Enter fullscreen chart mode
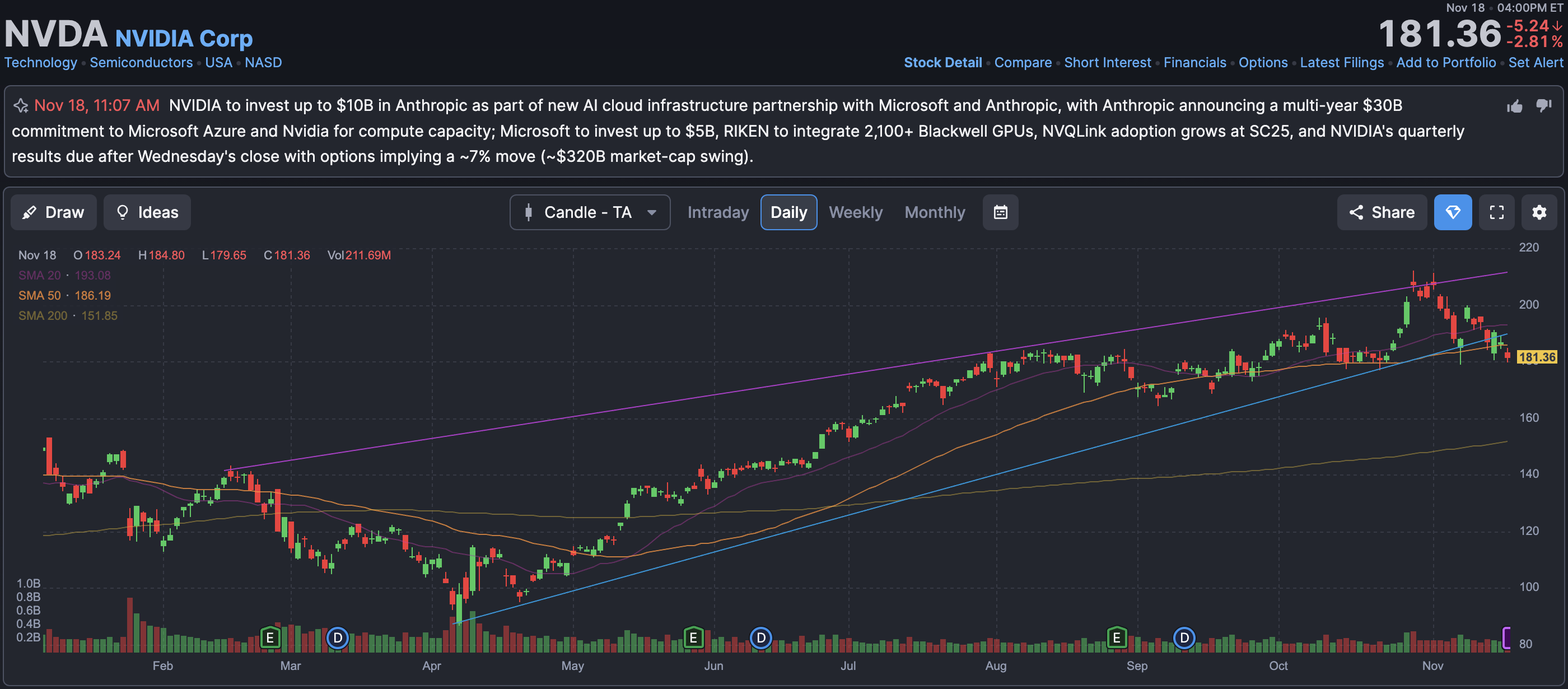Screen dimensions: 1568x689 click(x=1496, y=212)
